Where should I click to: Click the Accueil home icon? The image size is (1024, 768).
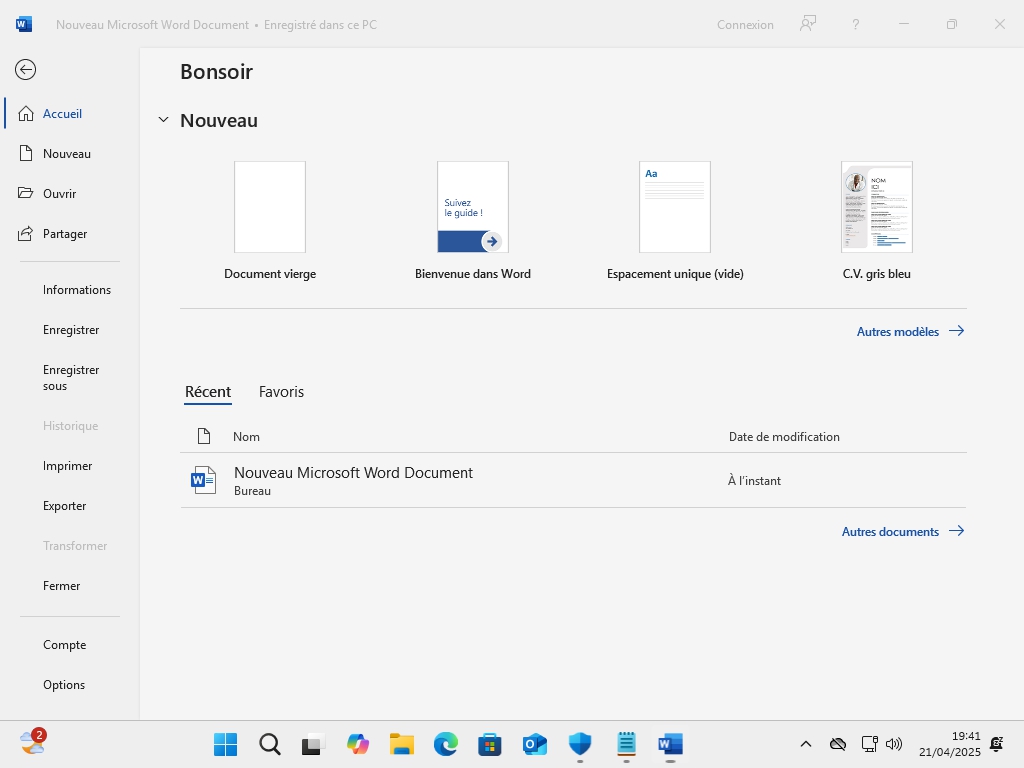pyautogui.click(x=26, y=114)
